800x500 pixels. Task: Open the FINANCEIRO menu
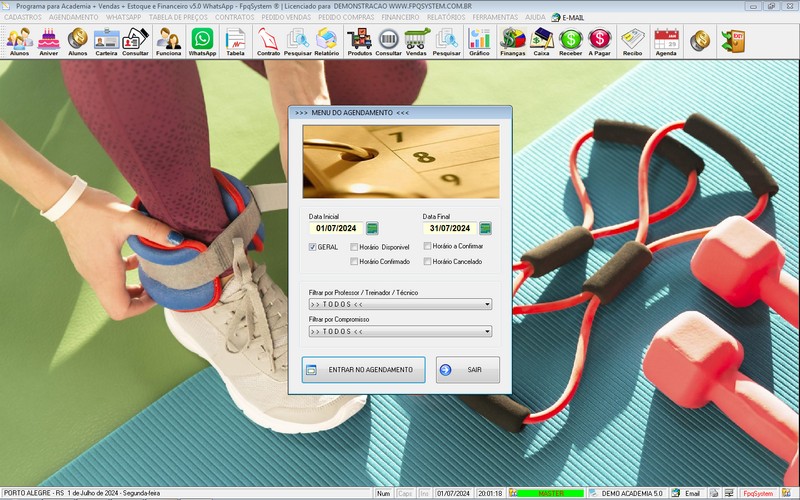[x=401, y=17]
